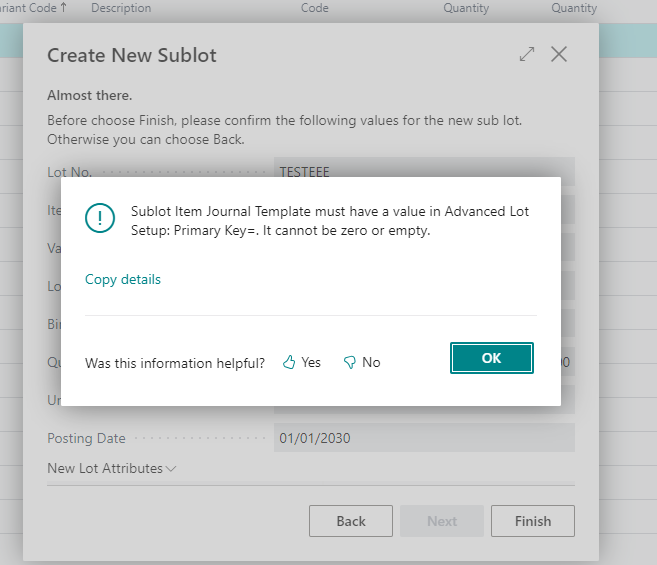Open the rightmost Quantity column header

pyautogui.click(x=574, y=8)
